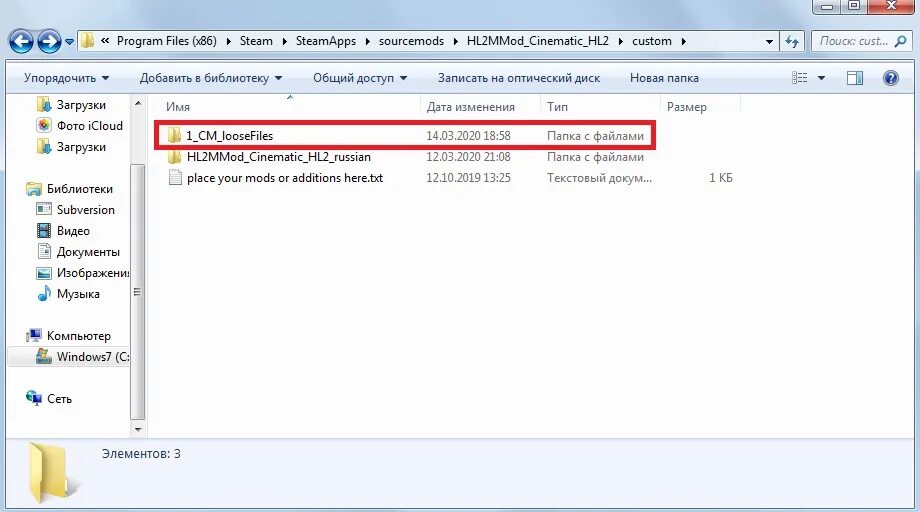
Task: Sort by the Имя column header
Action: pos(178,107)
